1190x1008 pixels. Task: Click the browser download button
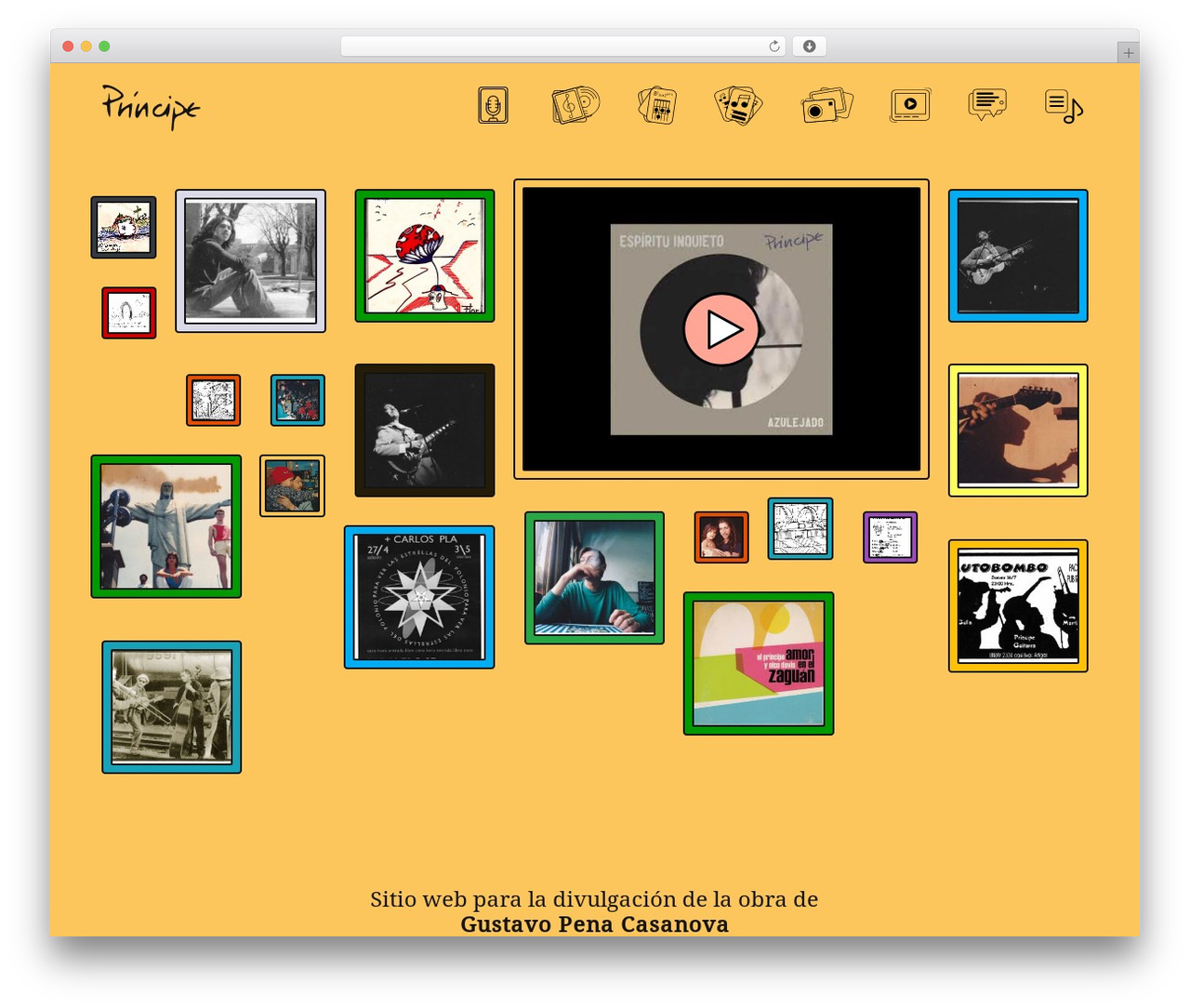click(809, 46)
